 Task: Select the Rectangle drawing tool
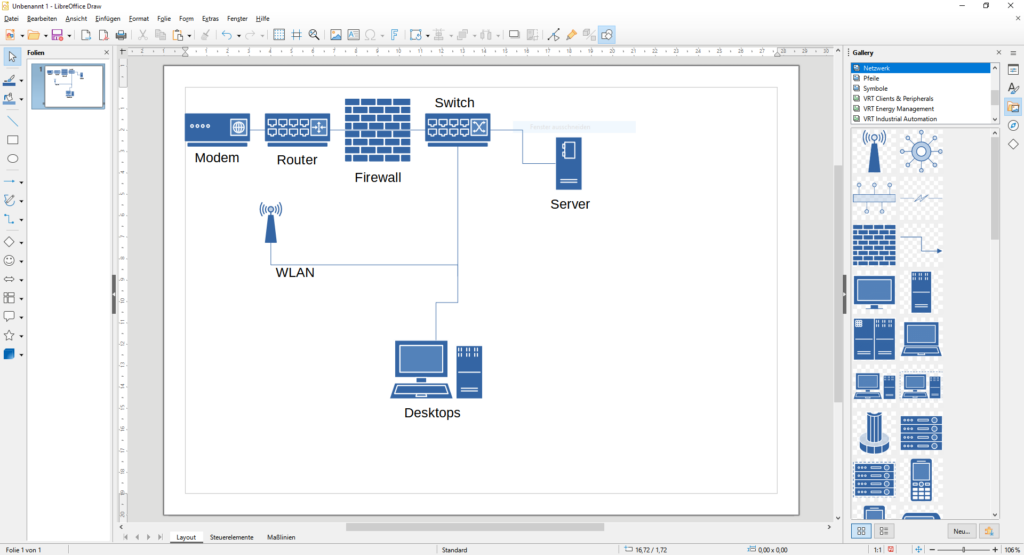pos(13,140)
